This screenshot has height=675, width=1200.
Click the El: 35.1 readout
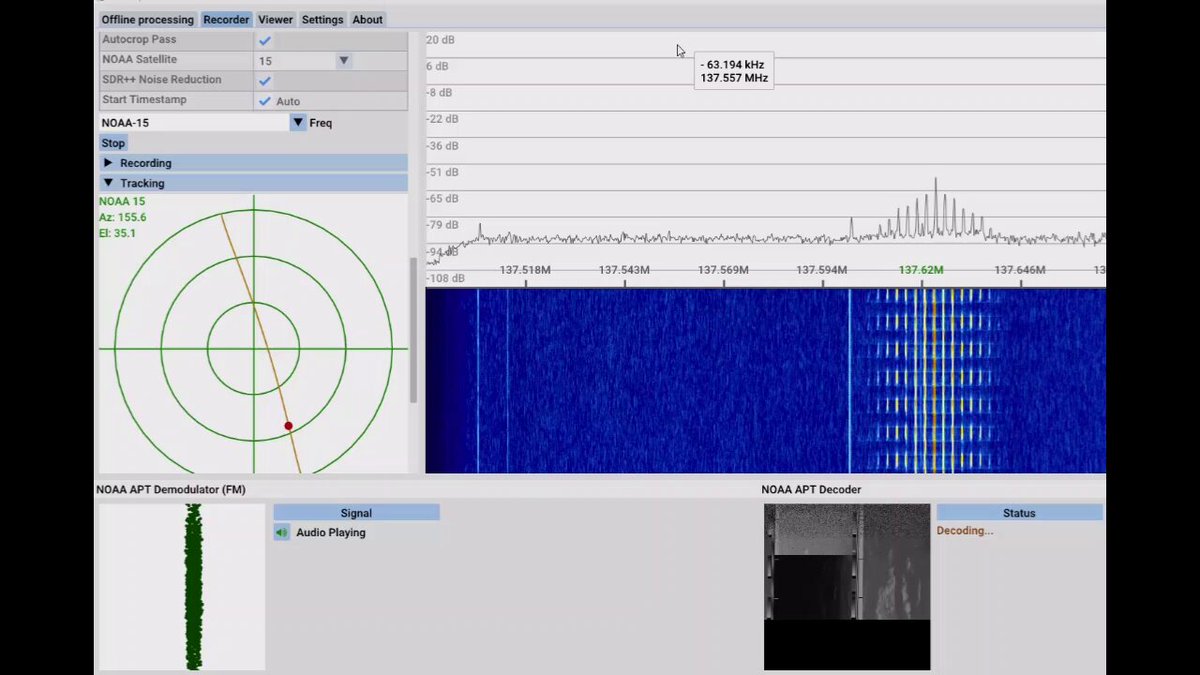pyautogui.click(x=117, y=233)
